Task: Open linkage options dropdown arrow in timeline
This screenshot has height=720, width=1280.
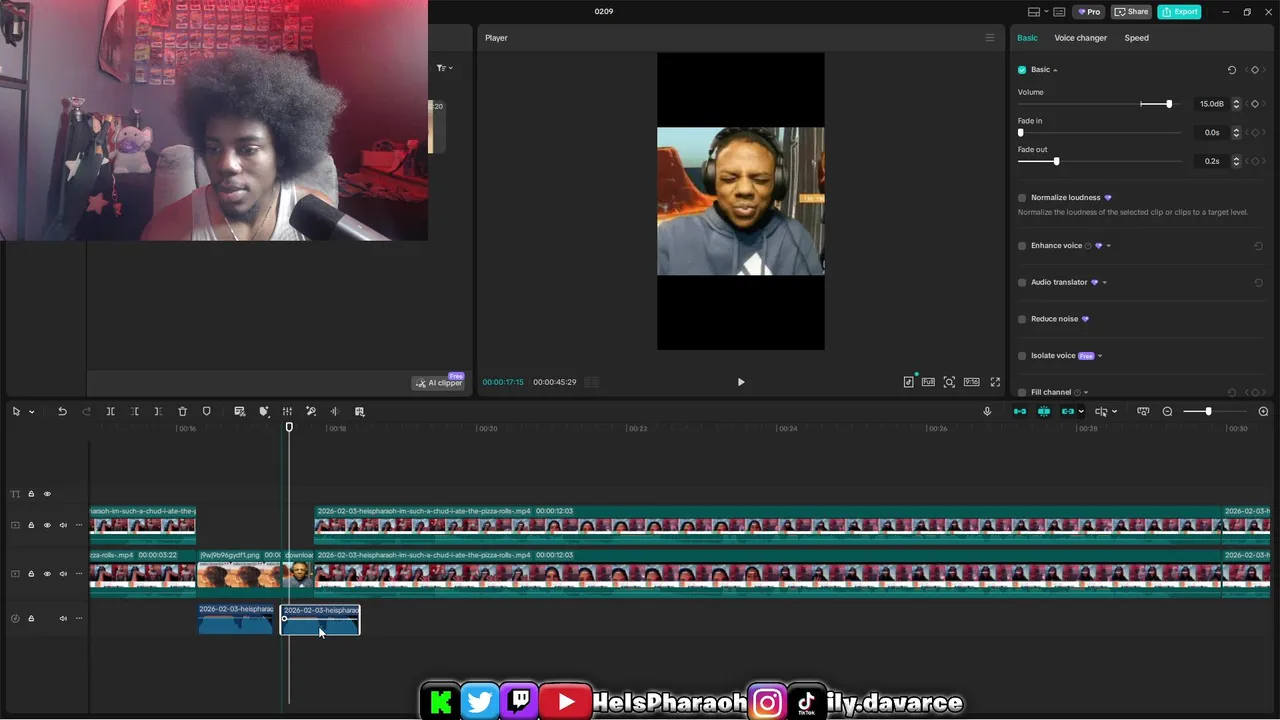Action: [x=1081, y=412]
